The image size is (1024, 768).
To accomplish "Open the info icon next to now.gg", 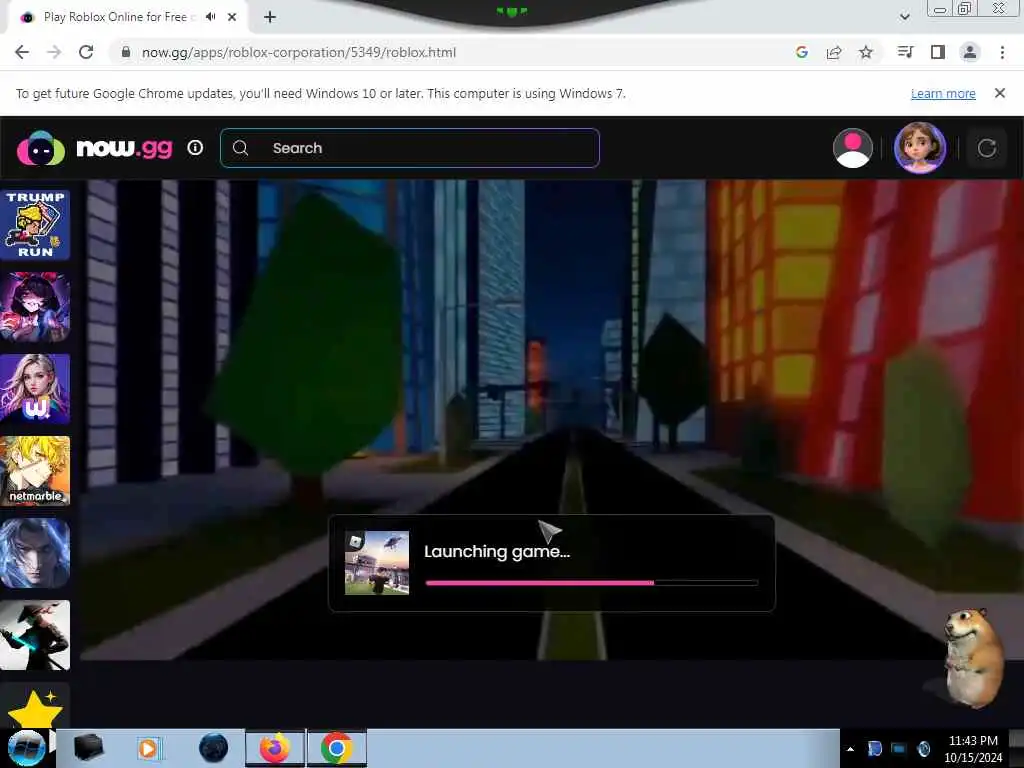I will pos(195,148).
